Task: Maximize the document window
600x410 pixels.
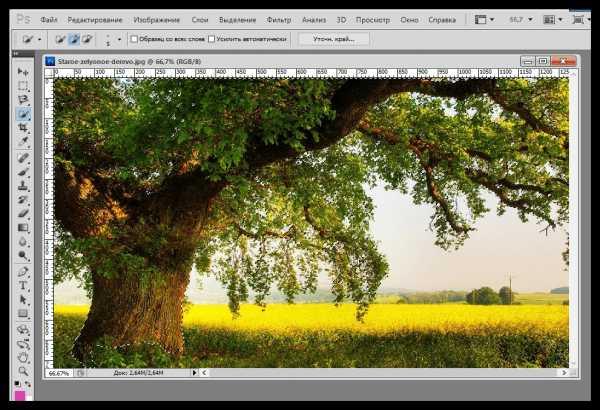Action: [x=543, y=61]
